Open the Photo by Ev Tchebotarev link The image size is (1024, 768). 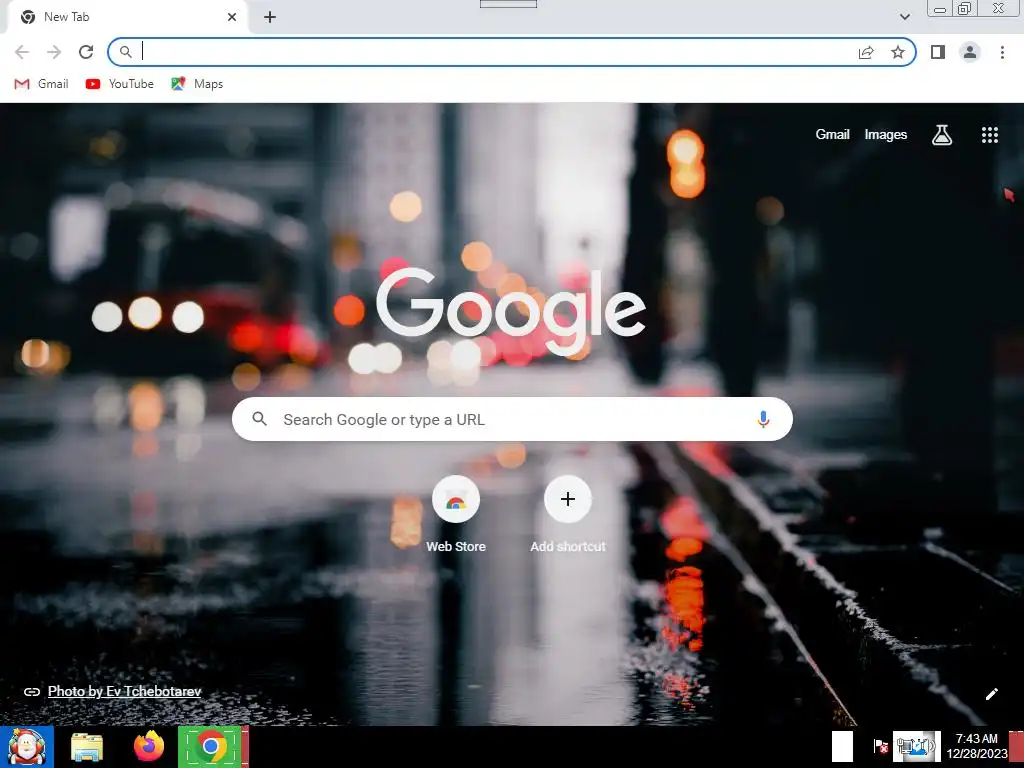[124, 691]
